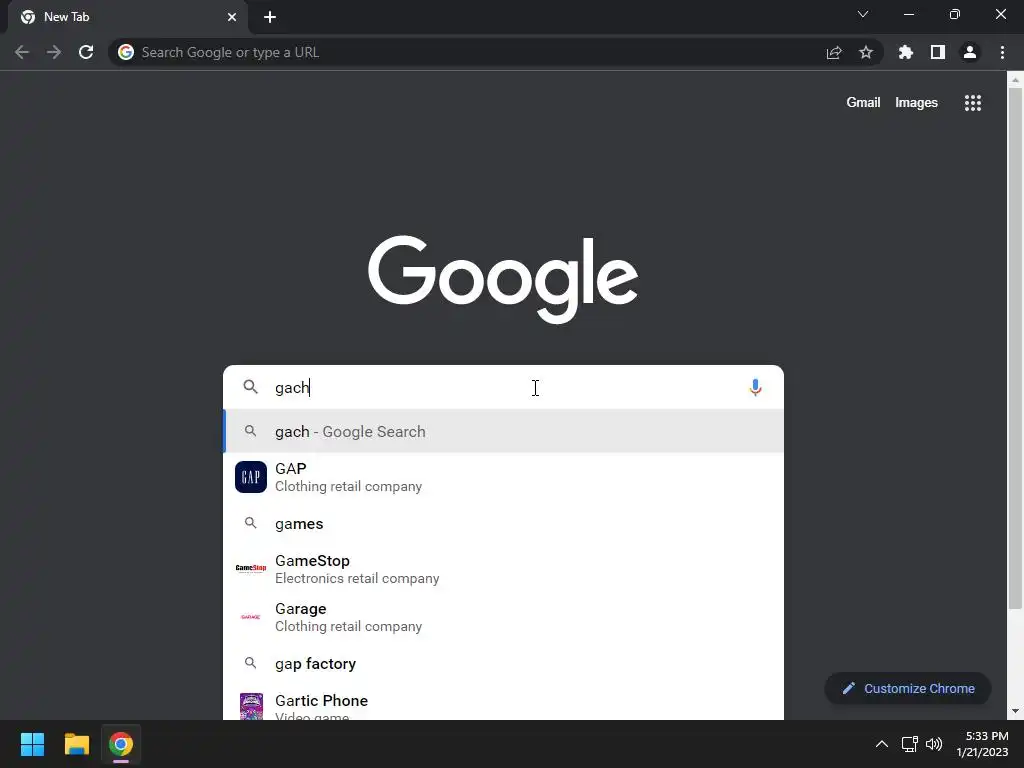The image size is (1024, 768).
Task: Click the GameStop logo thumbnail
Action: (251, 568)
